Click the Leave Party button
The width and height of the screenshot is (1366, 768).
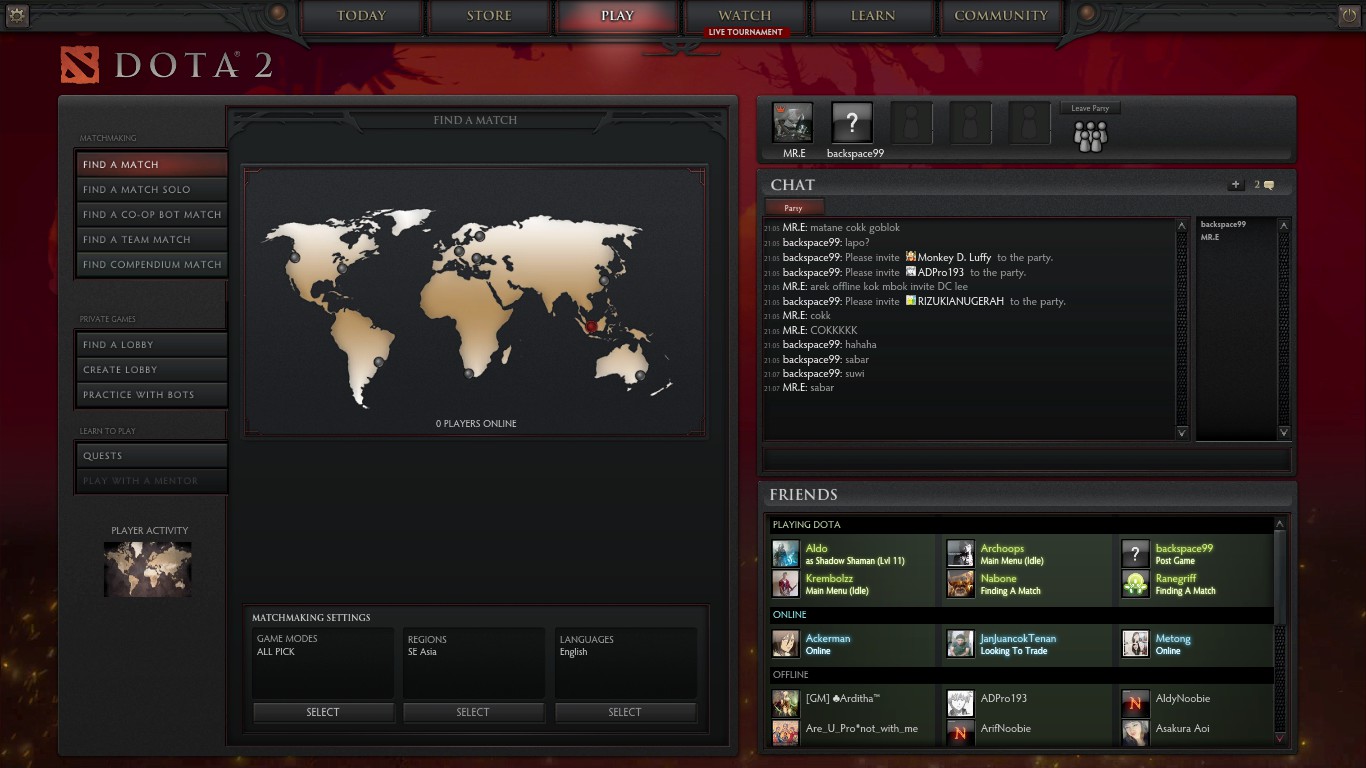(1090, 108)
